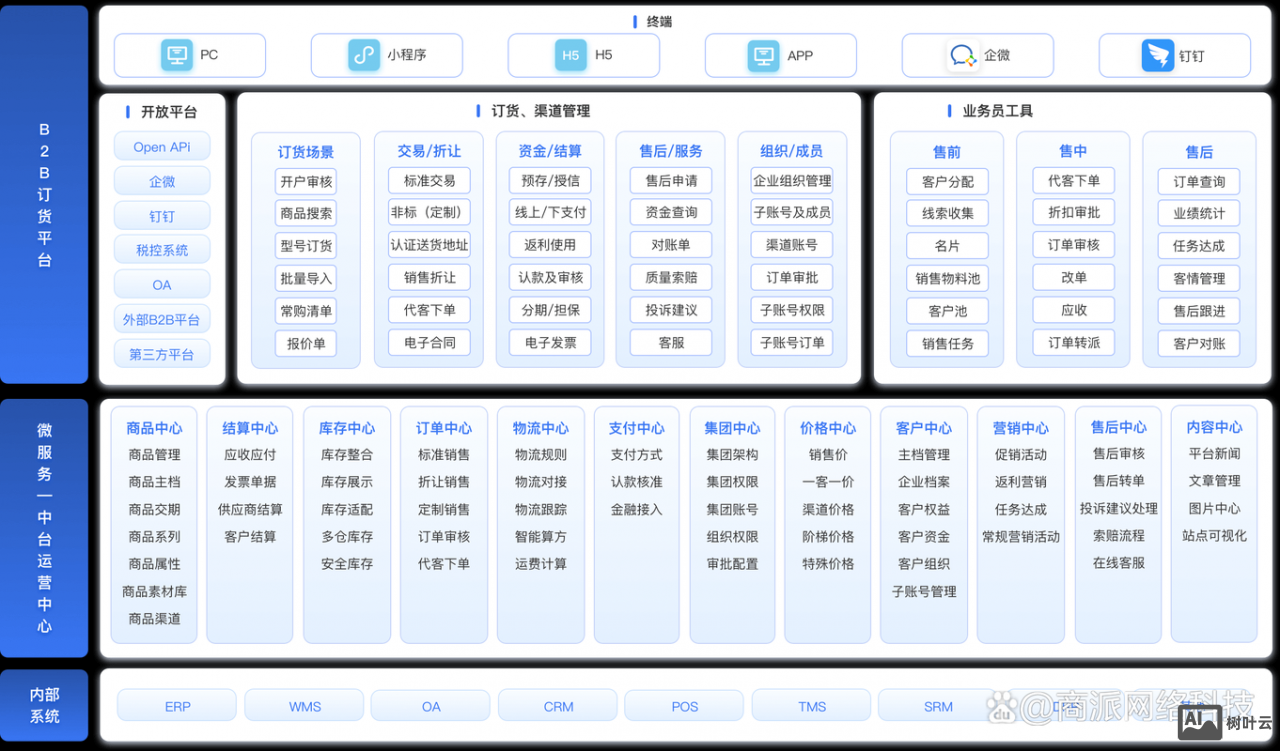Click the ERP system button at bottom

176,706
